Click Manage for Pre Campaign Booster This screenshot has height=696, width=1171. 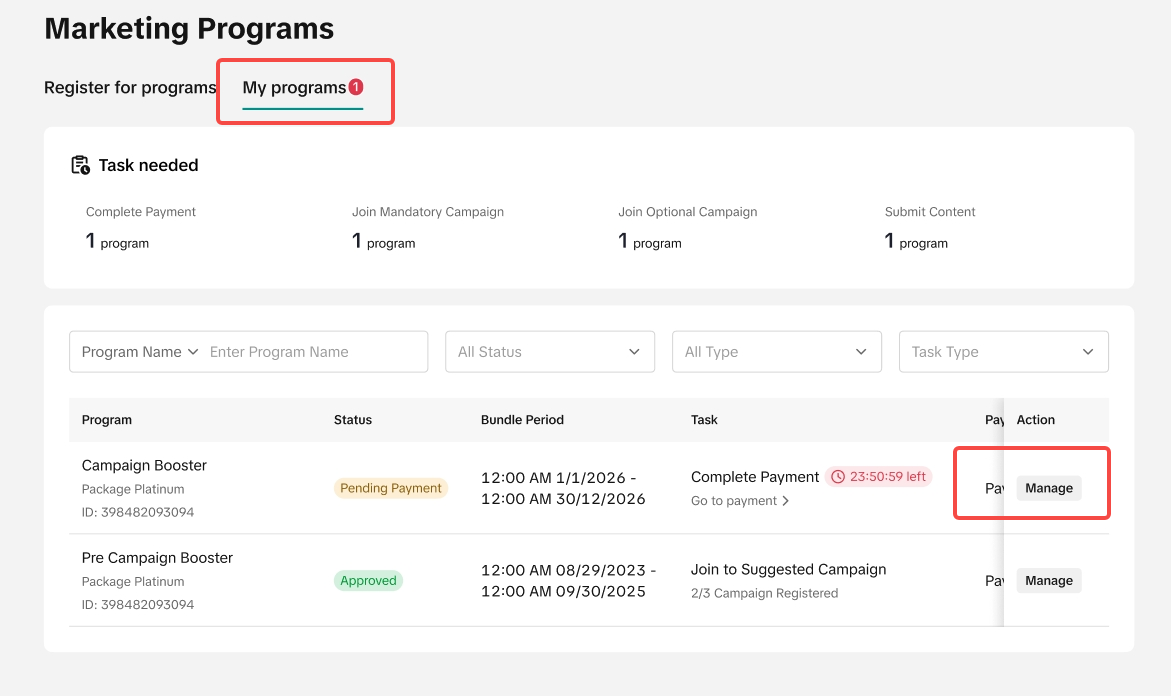pyautogui.click(x=1049, y=581)
